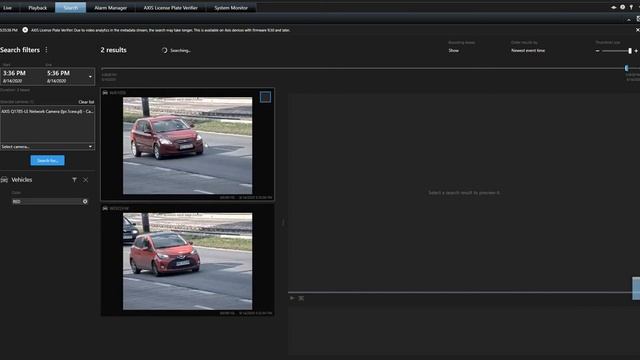Click the 3:36 PM start time
The width and height of the screenshot is (640, 360).
click(x=14, y=73)
